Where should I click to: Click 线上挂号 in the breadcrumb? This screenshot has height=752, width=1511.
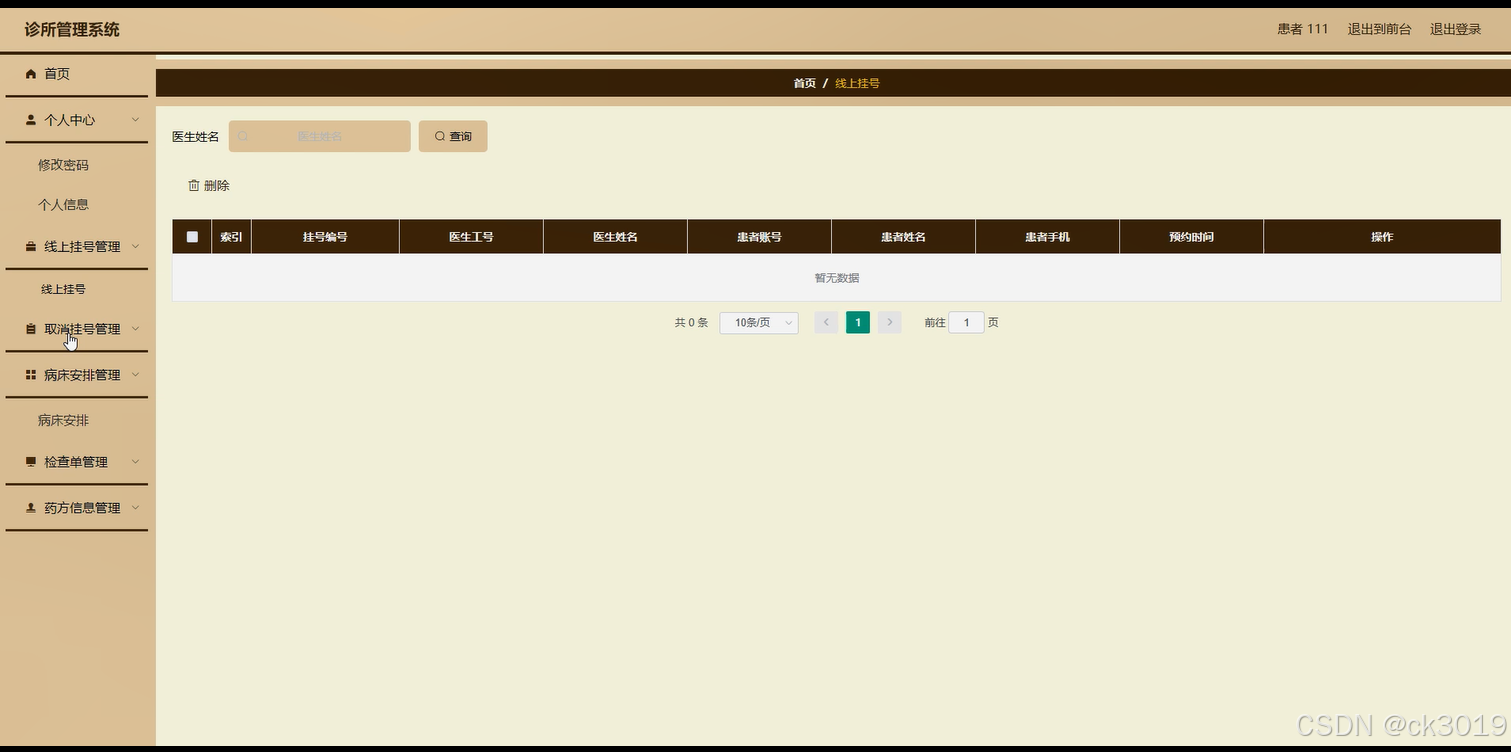coord(857,83)
